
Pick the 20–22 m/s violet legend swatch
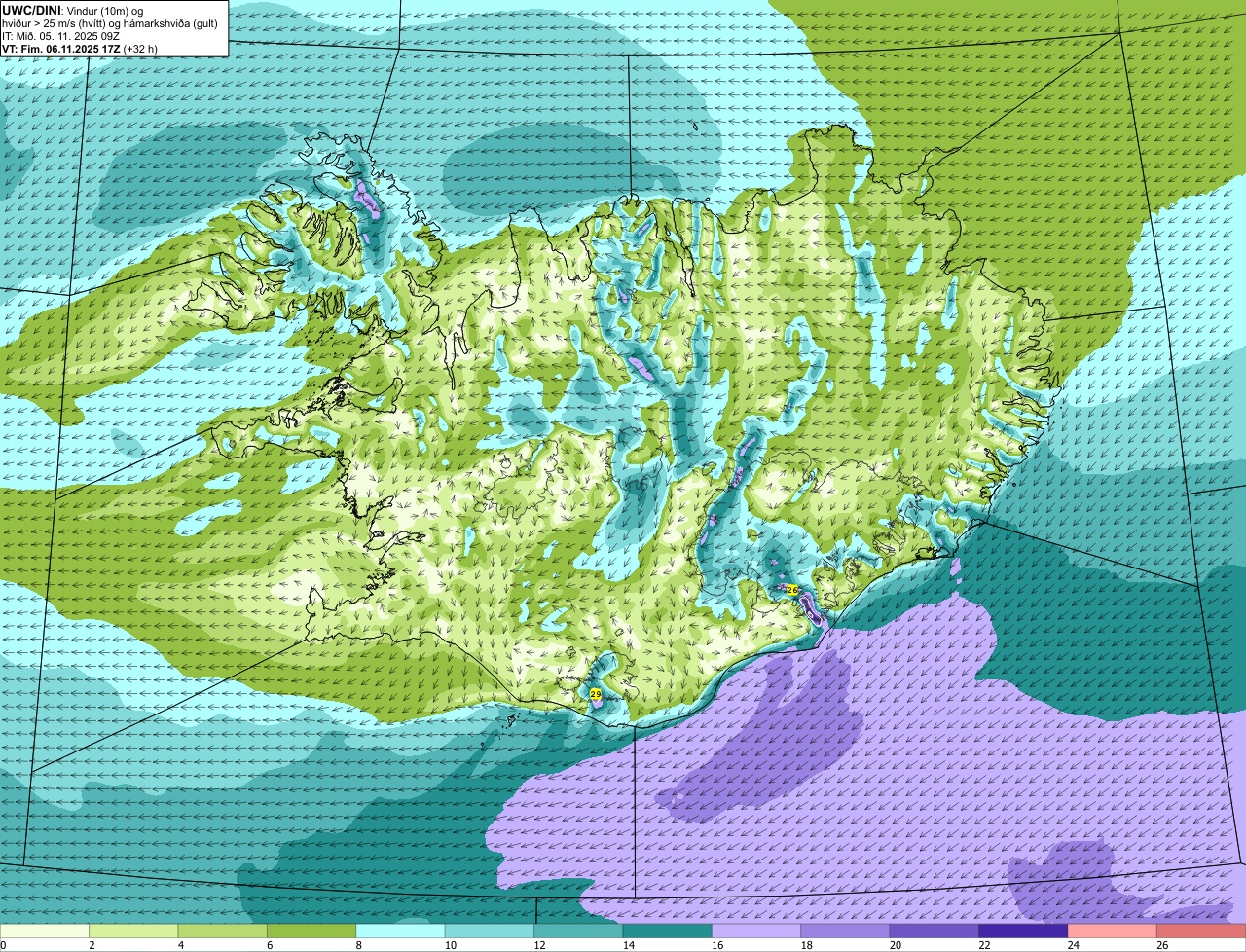pos(934,932)
